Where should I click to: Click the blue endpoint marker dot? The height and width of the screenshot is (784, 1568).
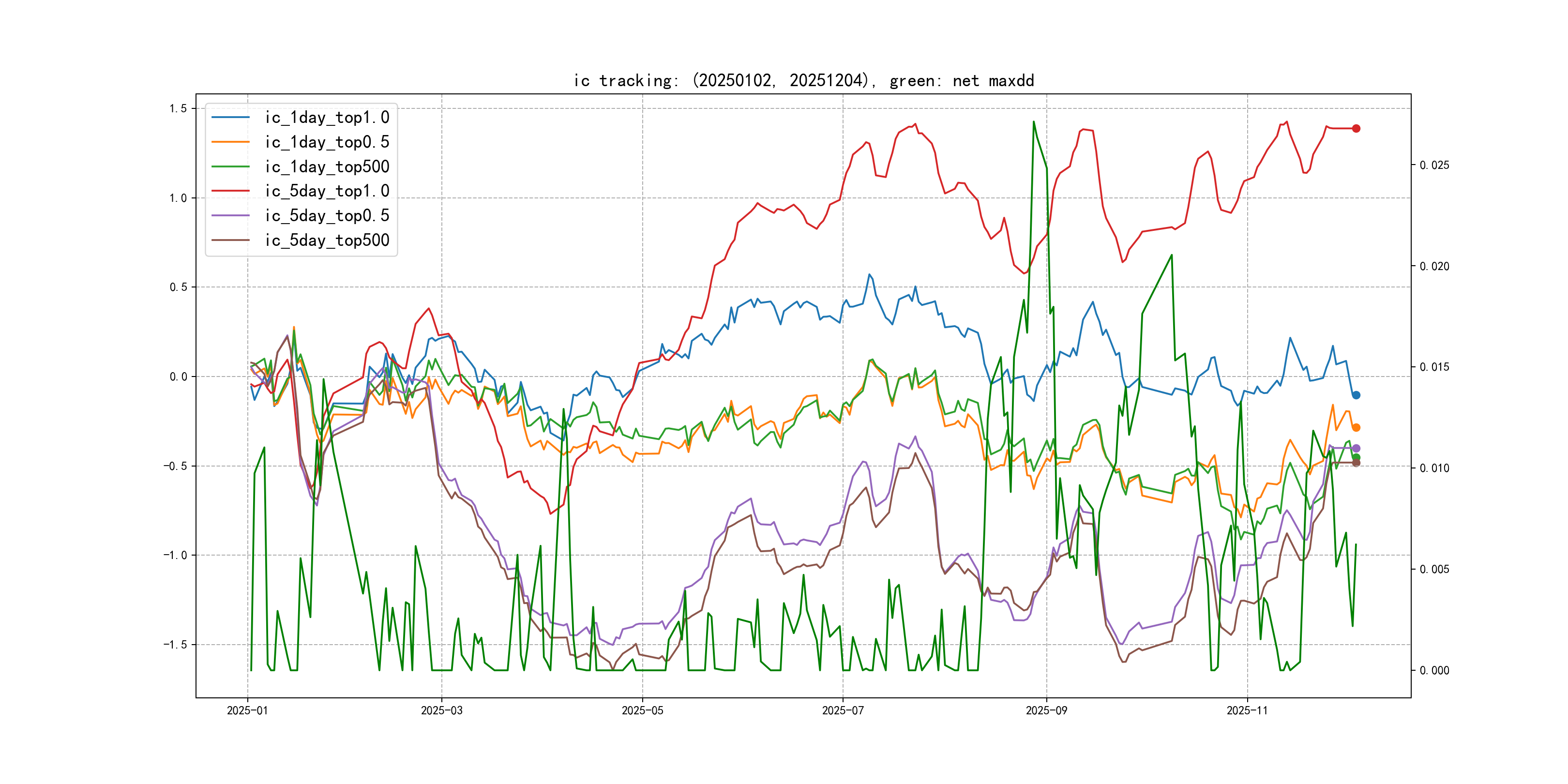1356,395
